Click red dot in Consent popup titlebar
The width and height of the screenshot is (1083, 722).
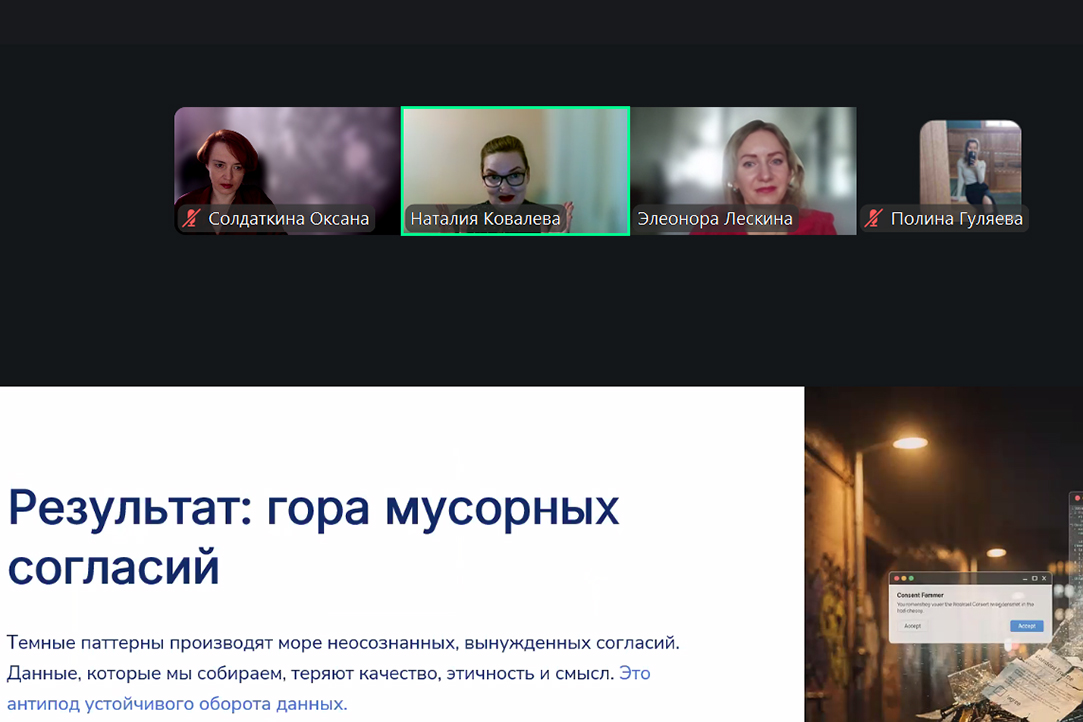pyautogui.click(x=896, y=578)
